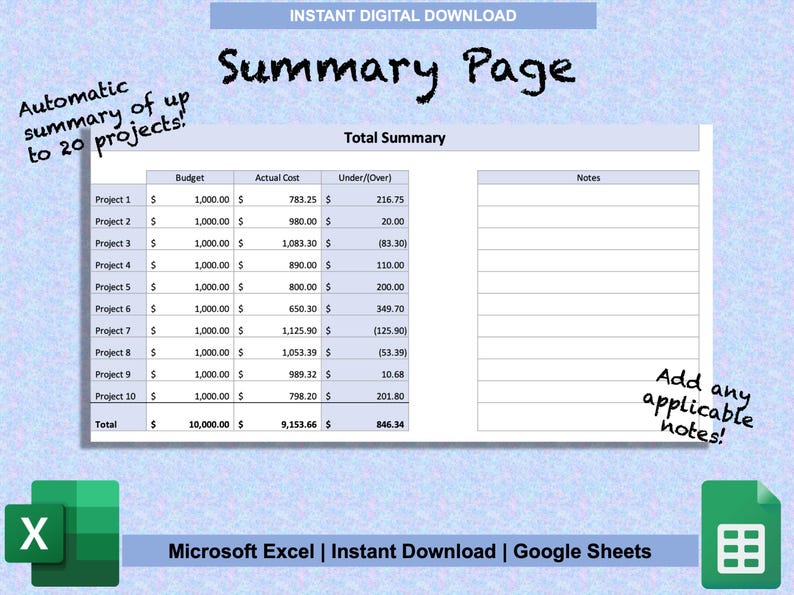794x595 pixels.
Task: Click the (53.39) under/over cell
Action: pos(365,348)
